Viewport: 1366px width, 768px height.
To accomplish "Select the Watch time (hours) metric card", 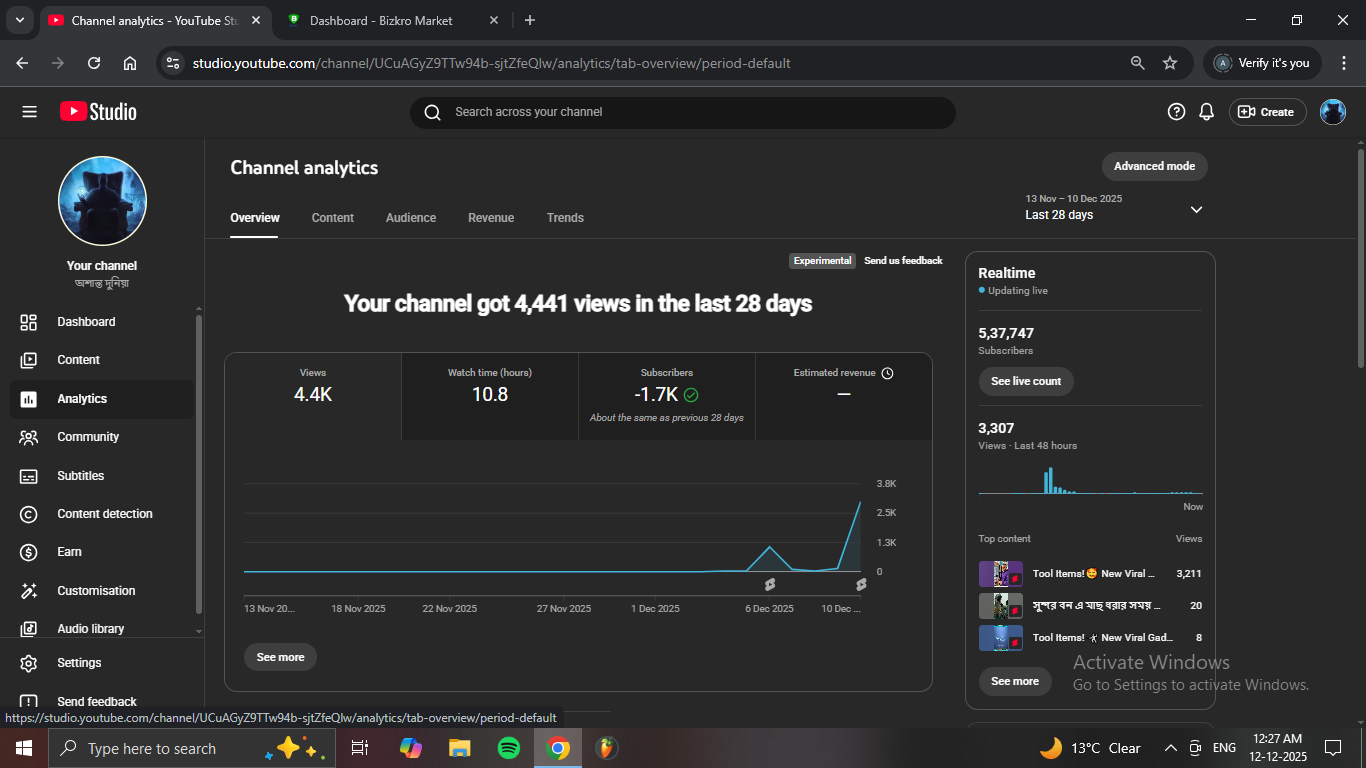I will [490, 396].
